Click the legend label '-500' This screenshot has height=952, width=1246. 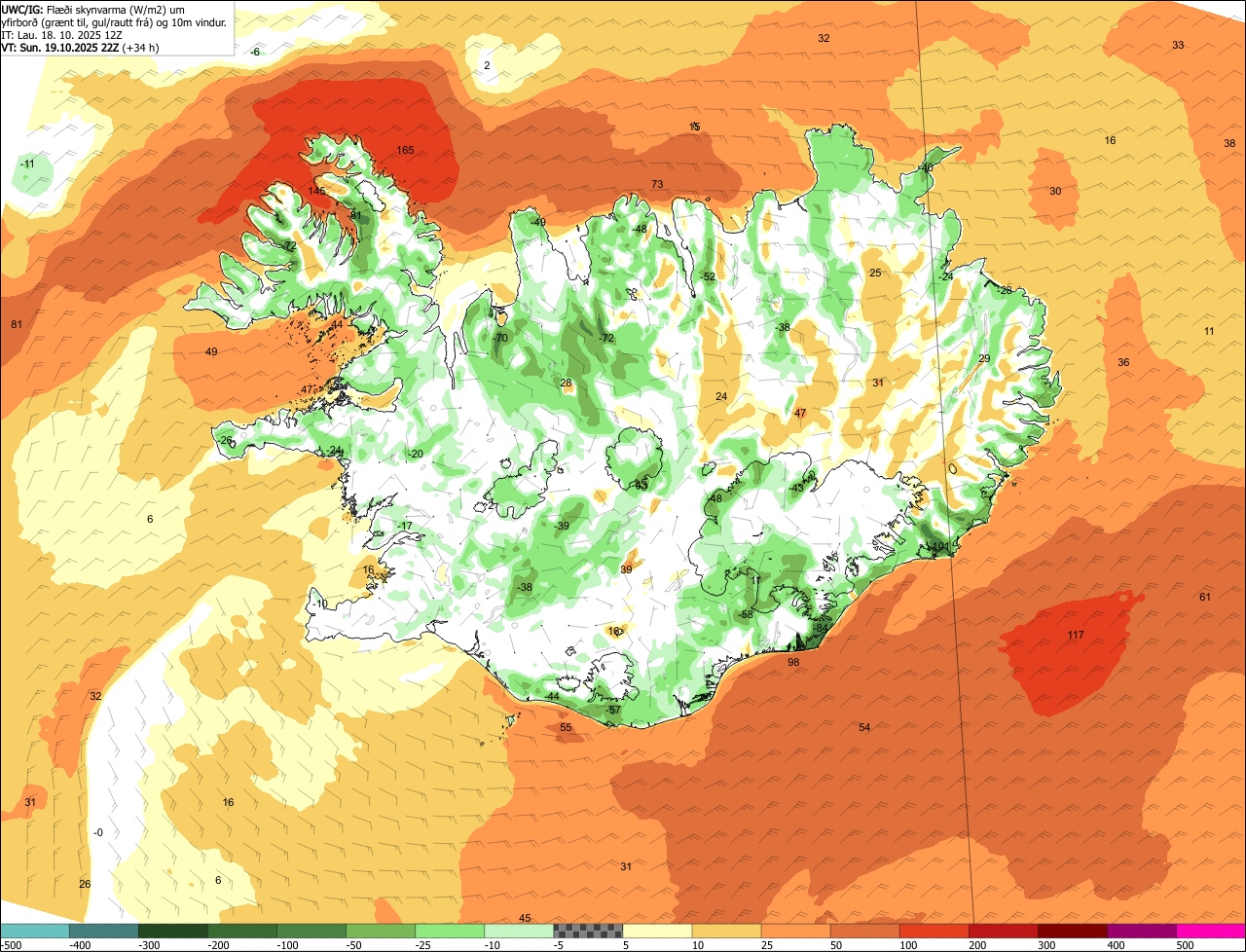pos(13,945)
